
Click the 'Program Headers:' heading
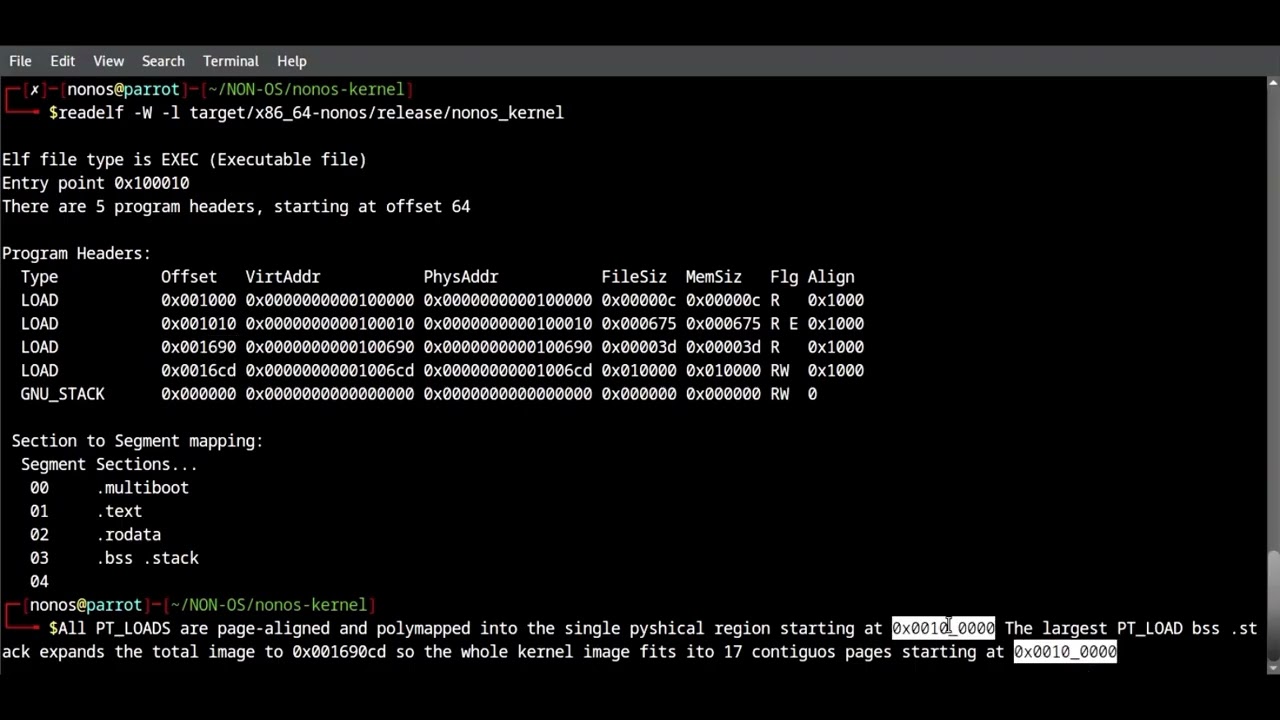pyautogui.click(x=76, y=254)
